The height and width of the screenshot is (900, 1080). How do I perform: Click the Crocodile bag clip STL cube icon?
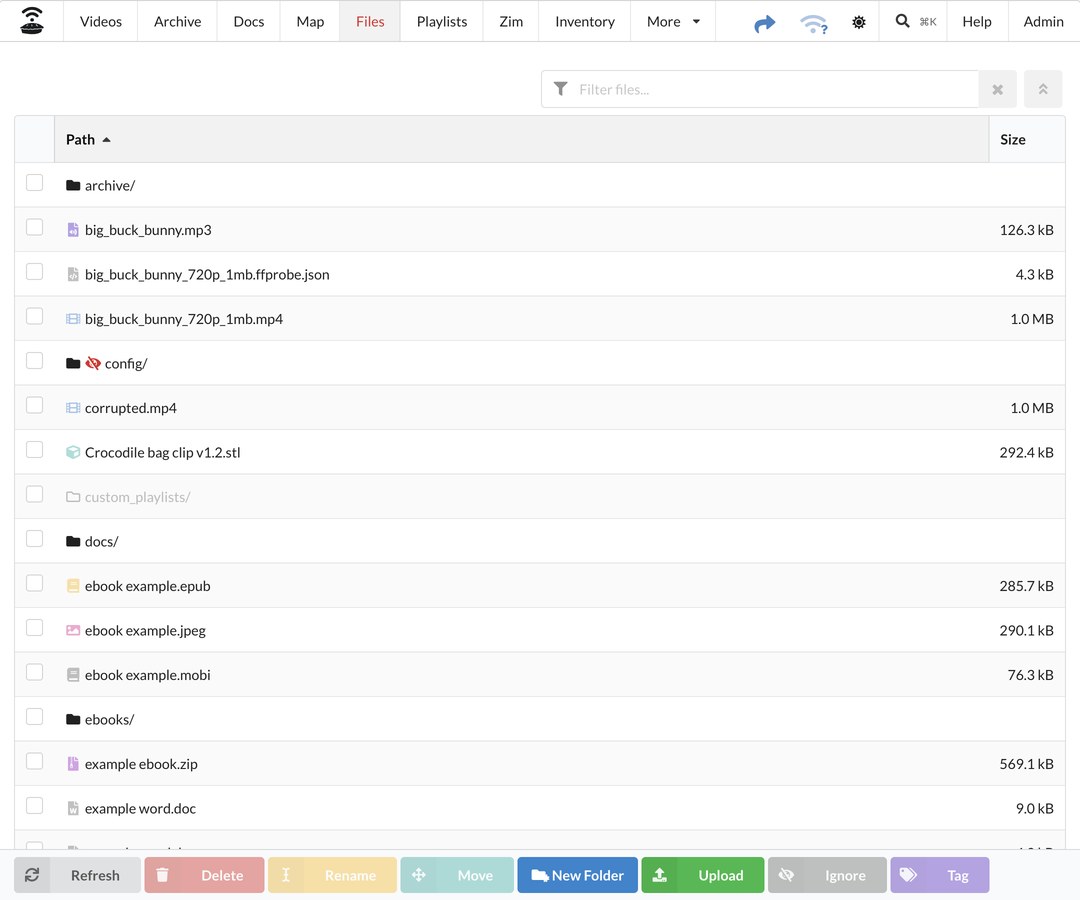point(73,452)
